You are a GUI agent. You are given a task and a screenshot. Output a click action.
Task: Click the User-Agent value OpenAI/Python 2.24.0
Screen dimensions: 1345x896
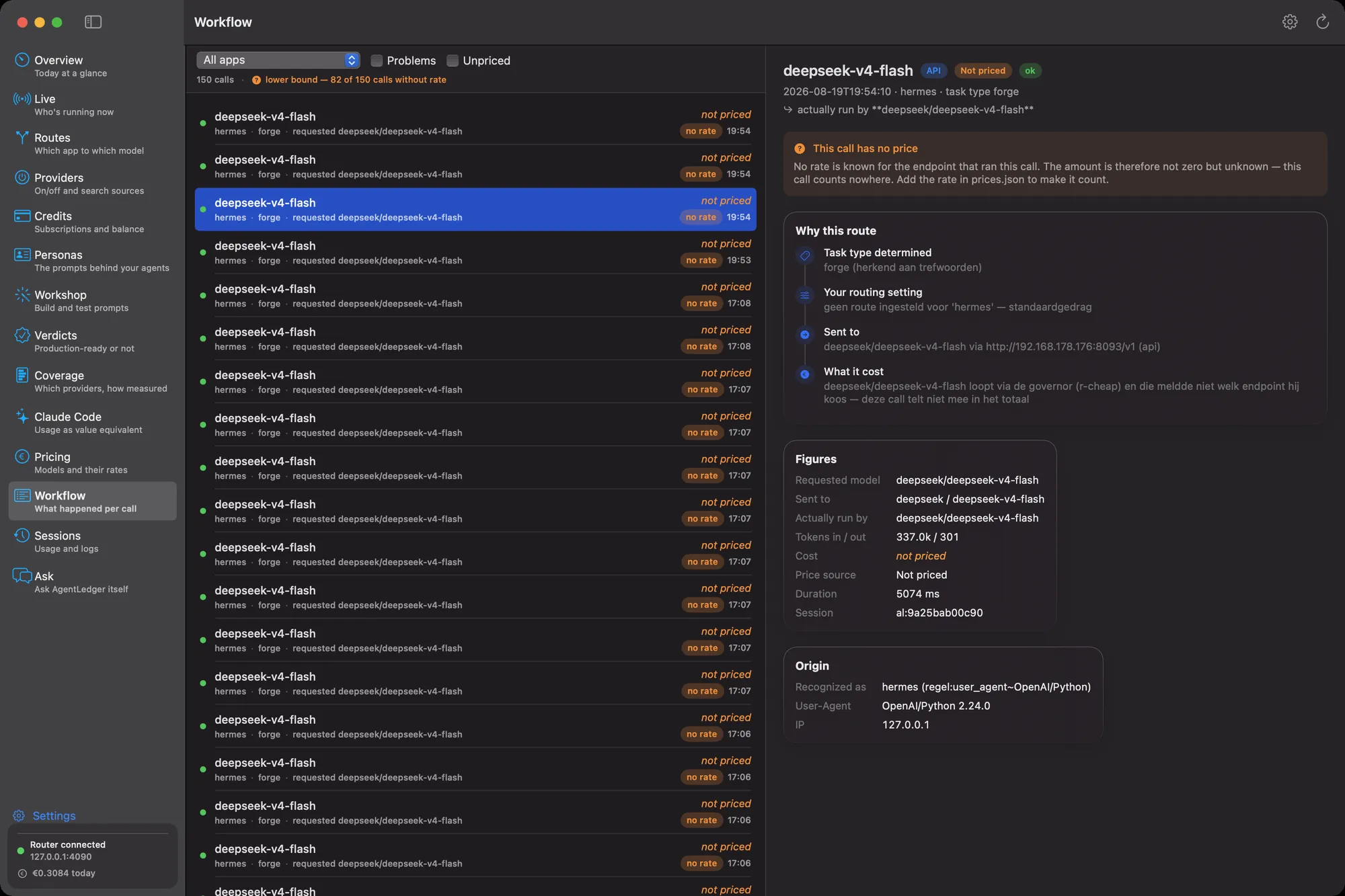click(x=935, y=706)
